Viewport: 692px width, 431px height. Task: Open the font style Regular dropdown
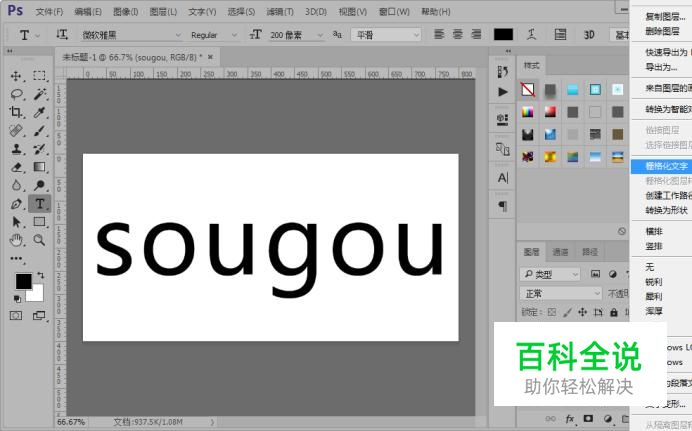214,35
